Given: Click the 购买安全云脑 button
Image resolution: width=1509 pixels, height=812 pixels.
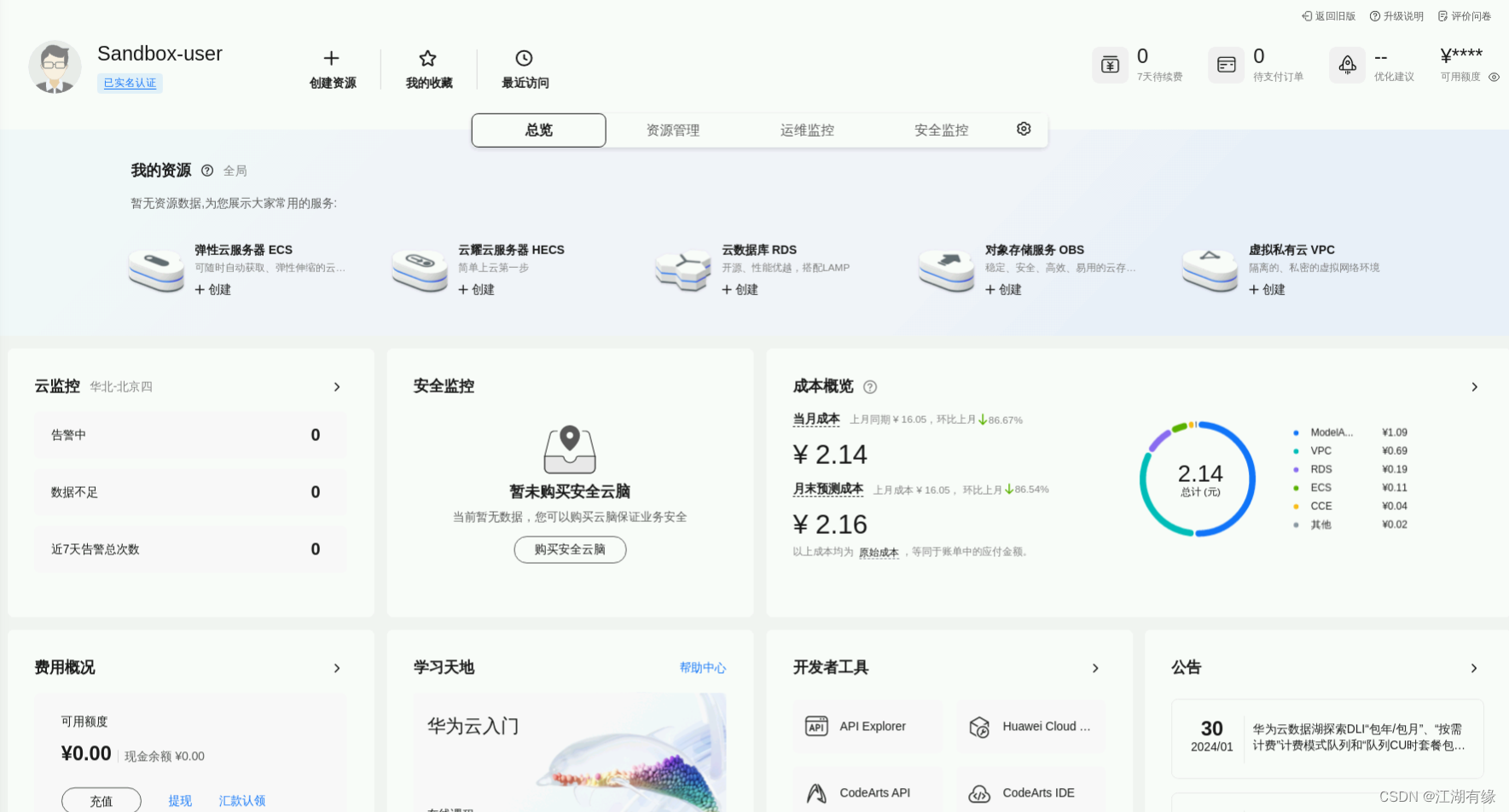Looking at the screenshot, I should (570, 549).
